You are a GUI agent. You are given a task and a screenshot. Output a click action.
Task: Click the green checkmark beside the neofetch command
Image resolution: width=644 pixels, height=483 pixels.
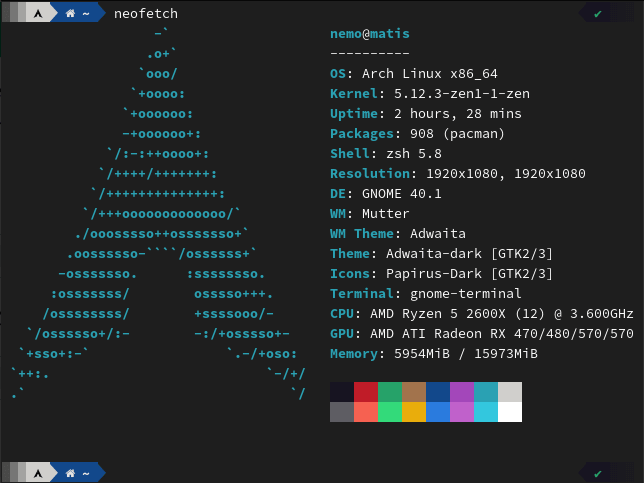point(598,14)
